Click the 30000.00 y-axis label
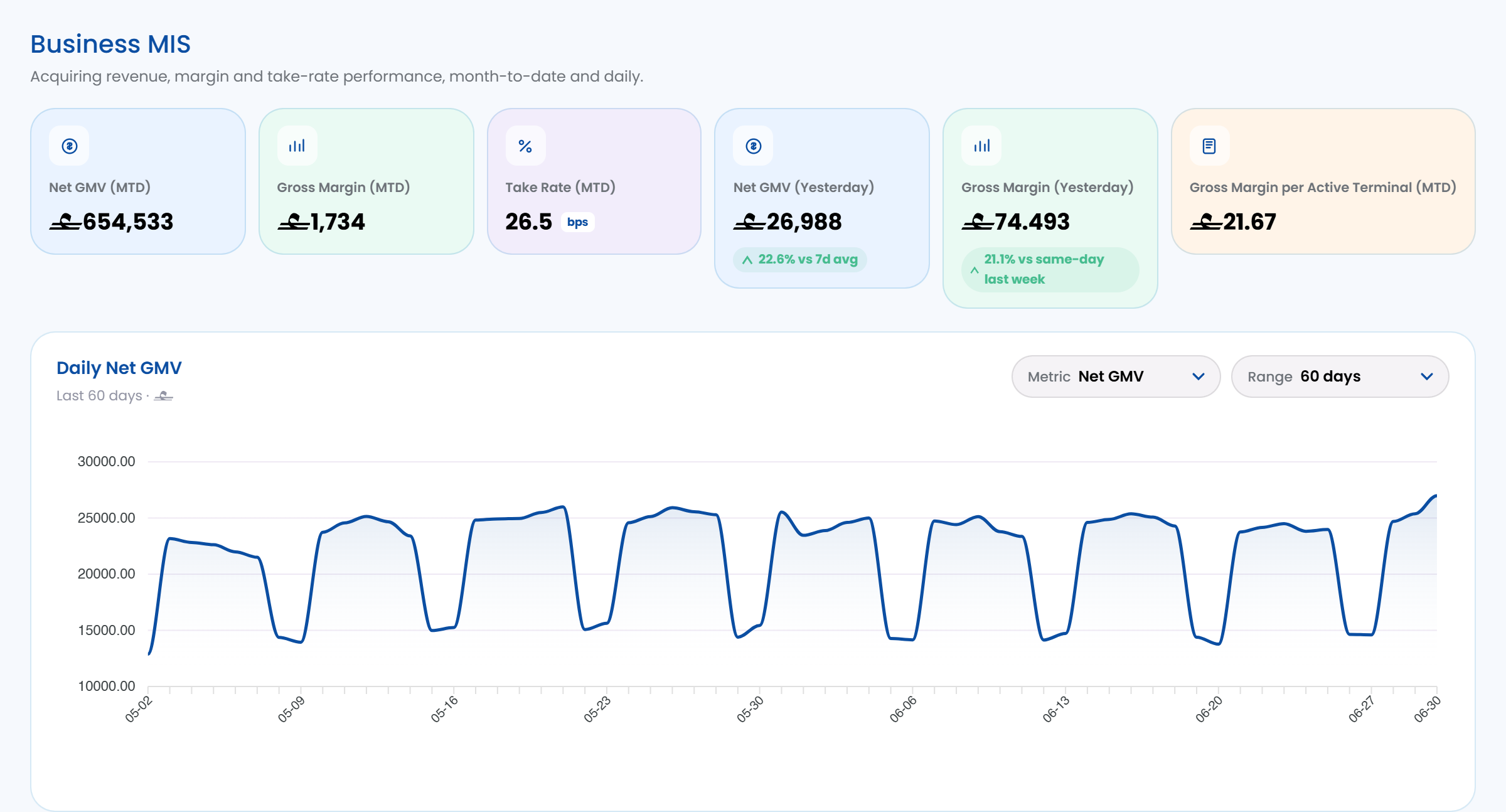 pos(106,461)
